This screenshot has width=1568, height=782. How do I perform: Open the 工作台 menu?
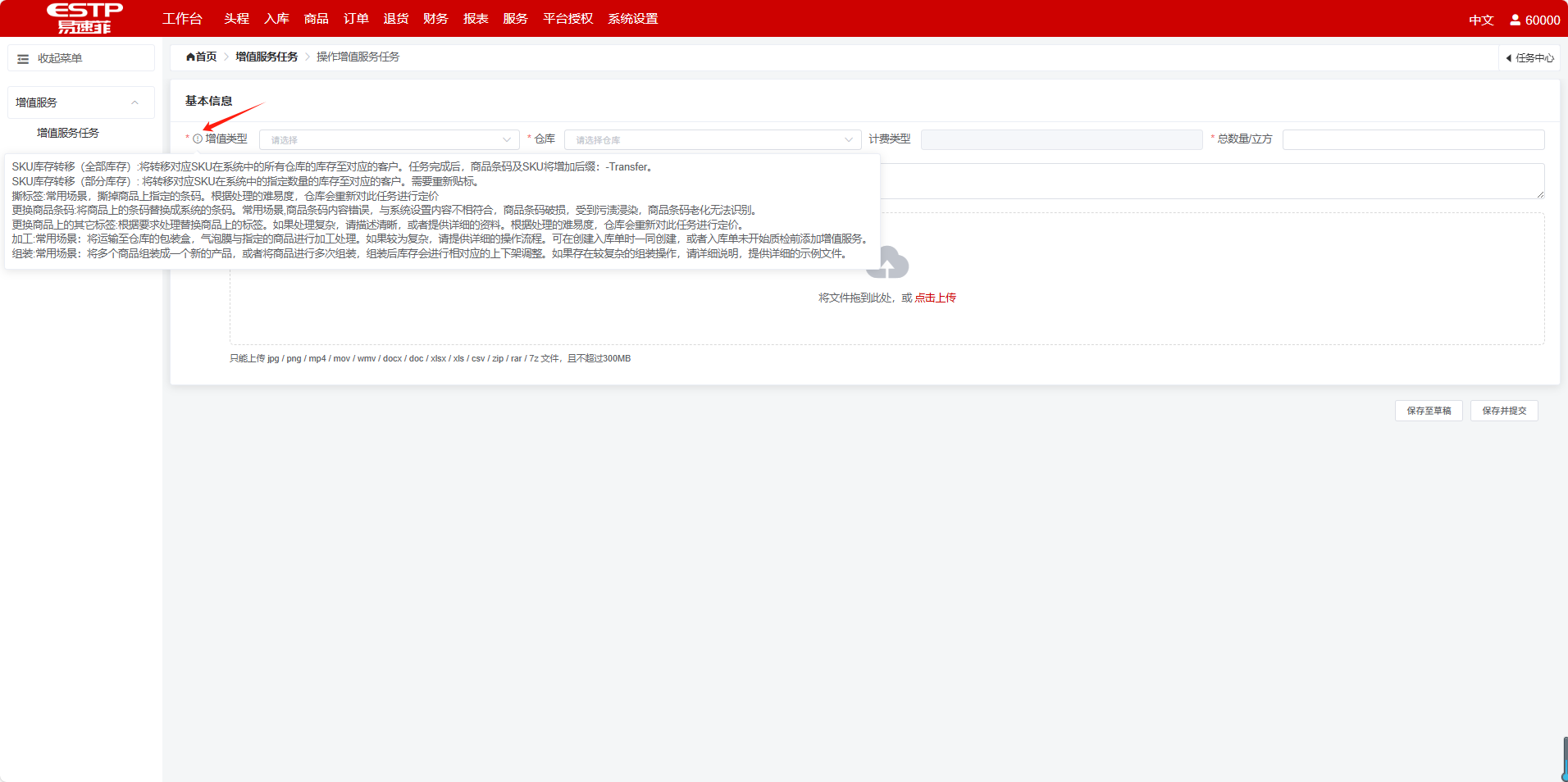(x=182, y=19)
